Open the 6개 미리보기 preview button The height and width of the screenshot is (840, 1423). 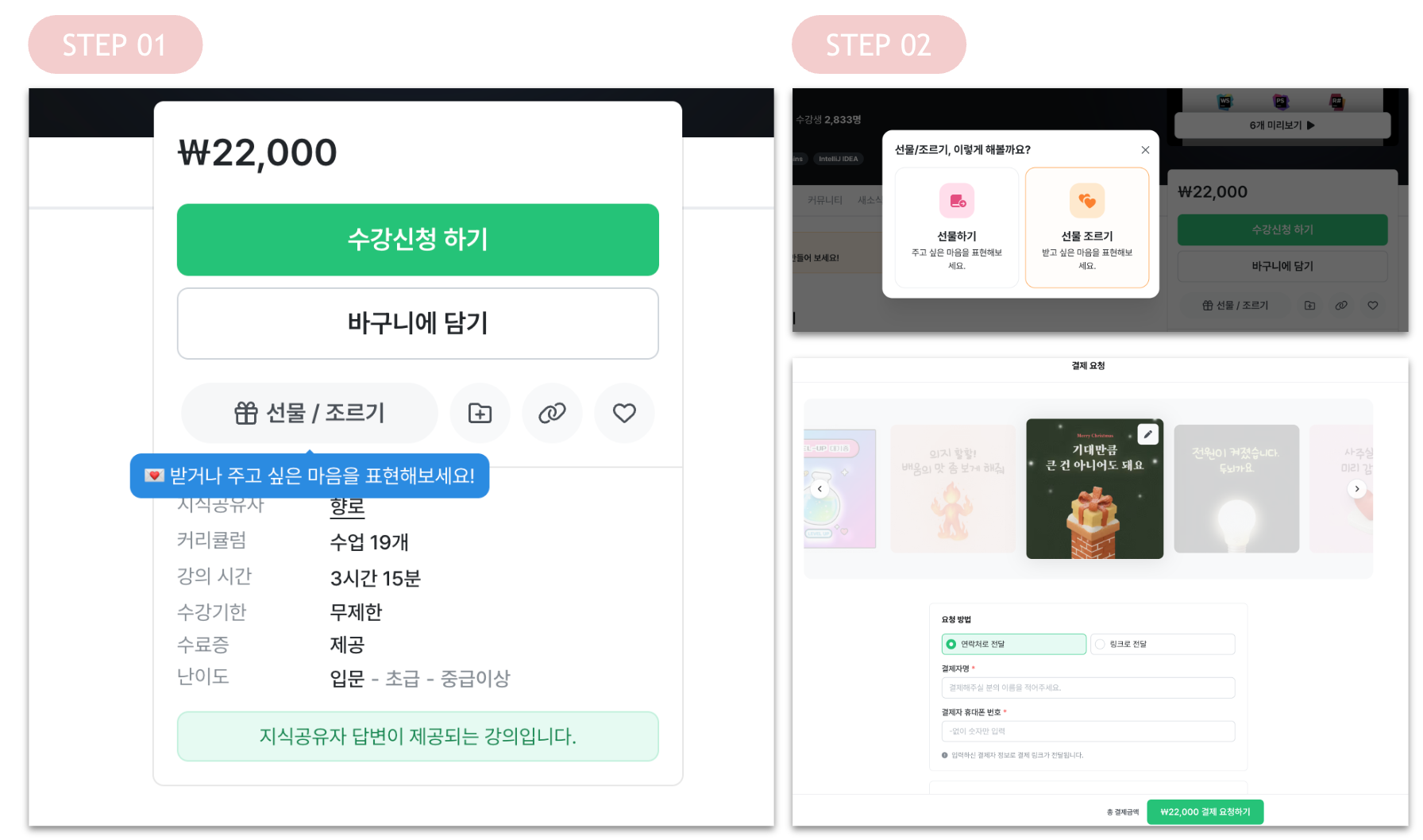click(1282, 125)
